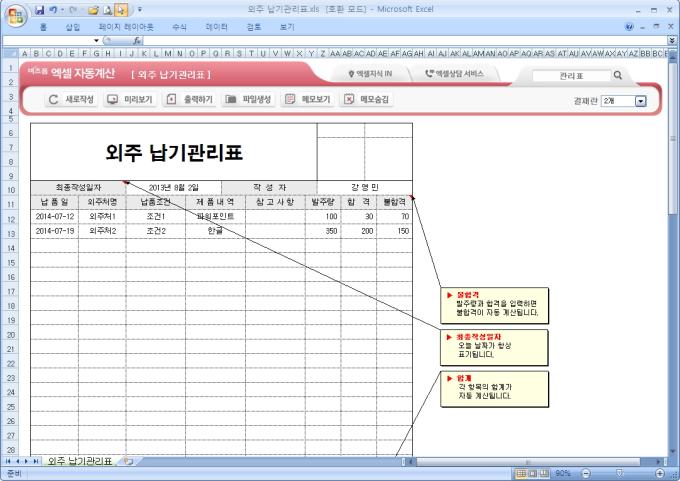Image resolution: width=680 pixels, height=481 pixels.
Task: Select row header 12
Action: tap(10, 219)
